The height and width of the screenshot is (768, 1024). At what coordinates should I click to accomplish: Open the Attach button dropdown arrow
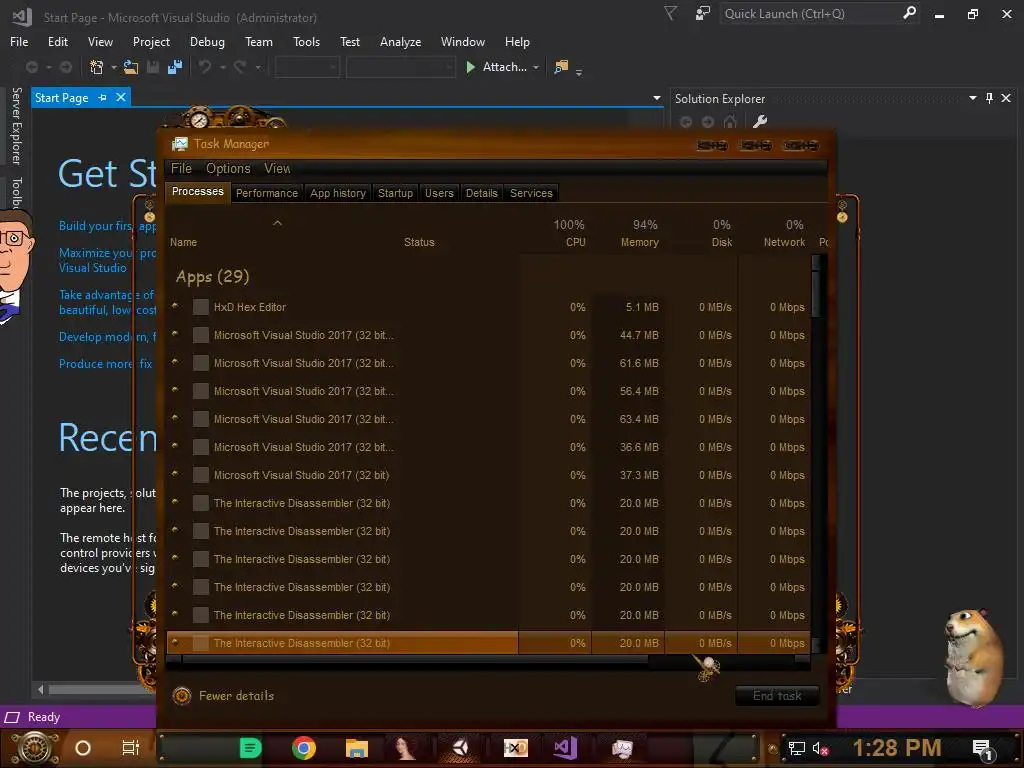(536, 67)
